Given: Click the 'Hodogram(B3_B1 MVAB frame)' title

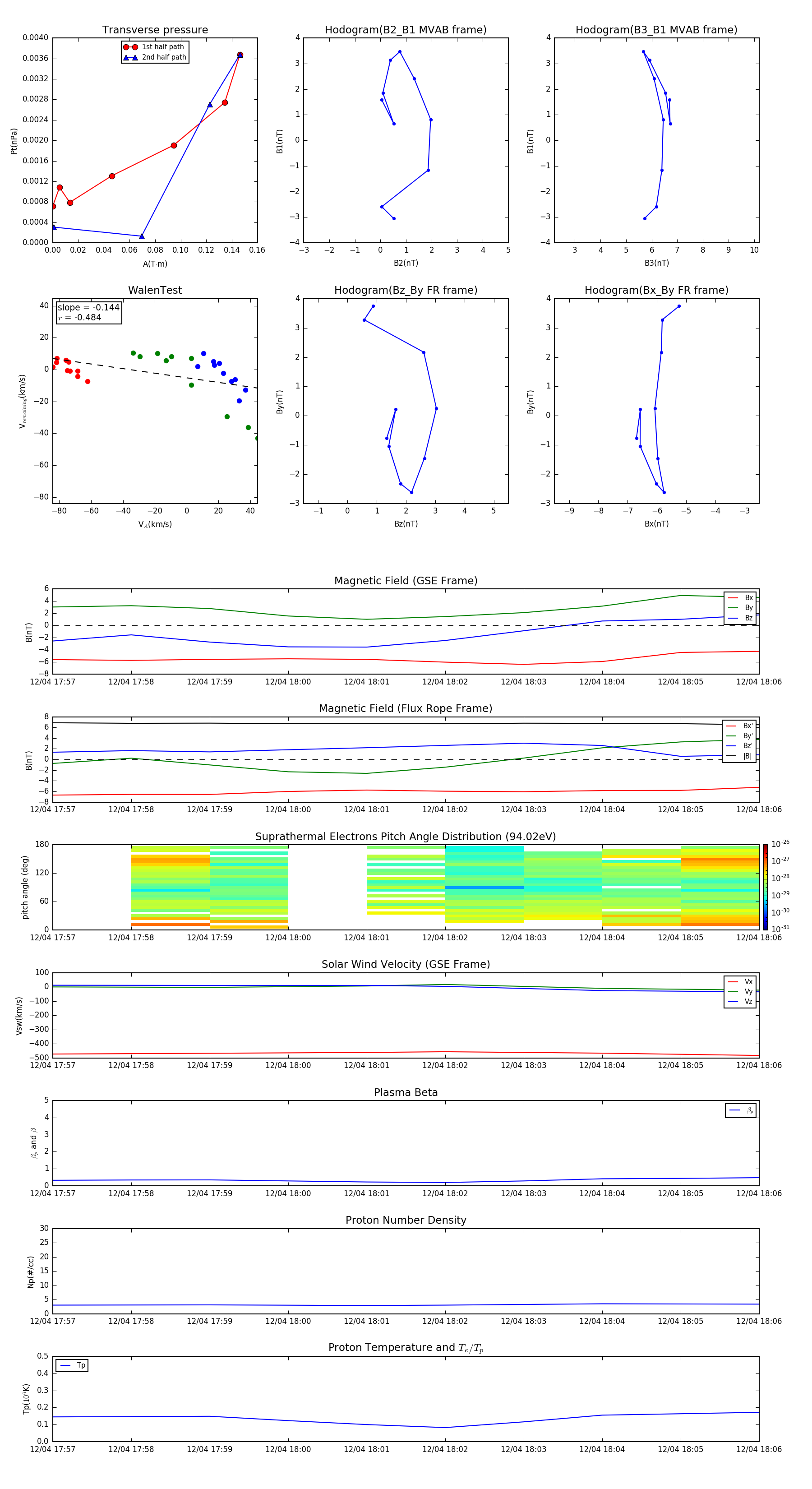Looking at the screenshot, I should coord(656,30).
